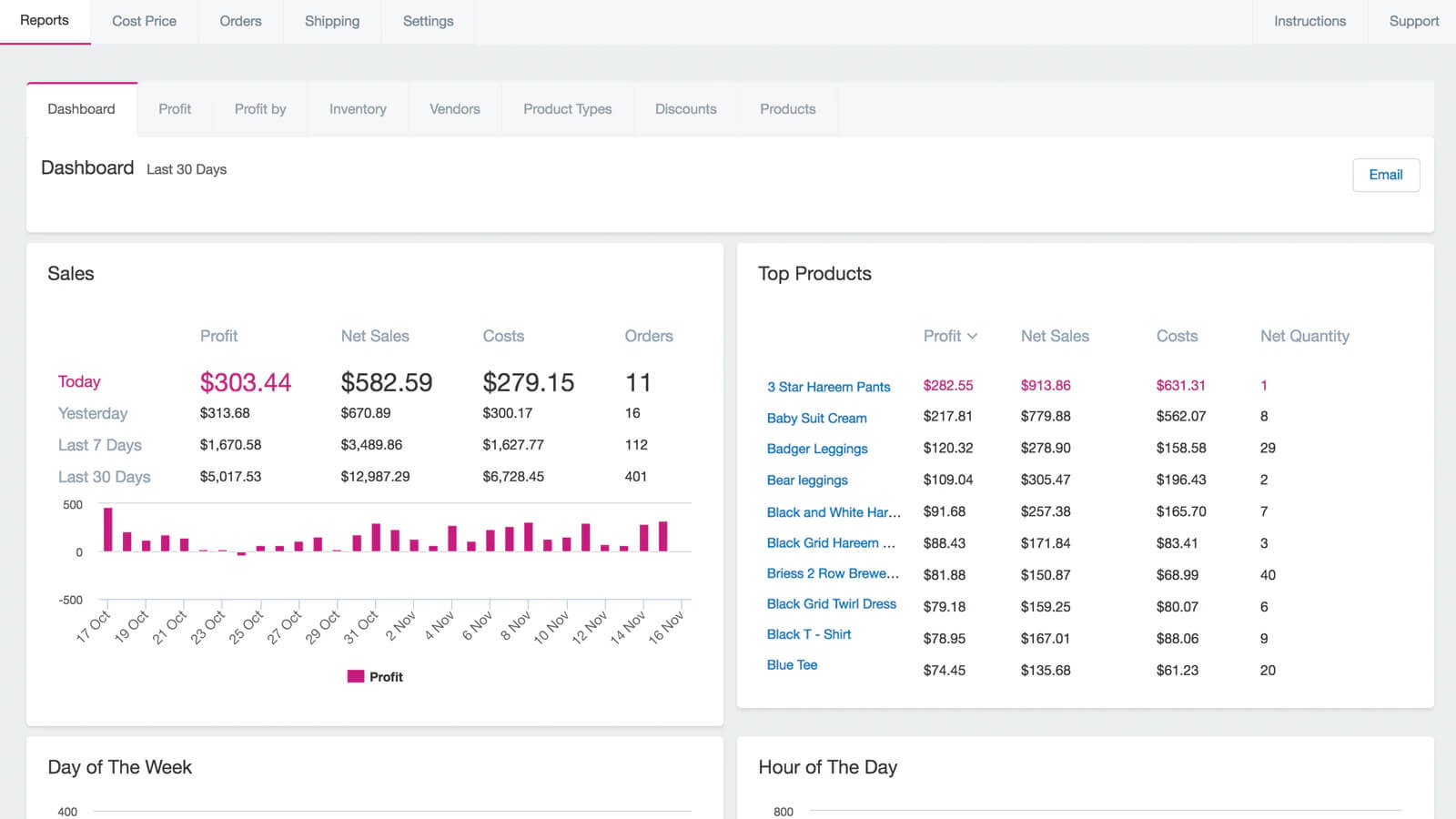Viewport: 1456px width, 819px height.
Task: Open the Inventory report tab
Action: point(358,108)
